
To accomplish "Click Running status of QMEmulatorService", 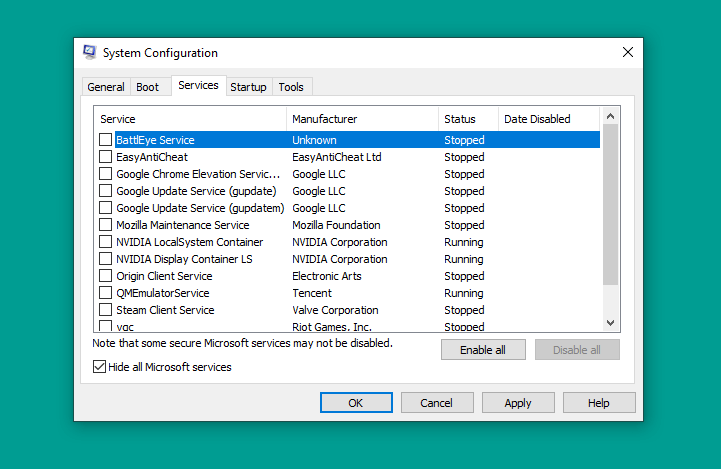I will [x=464, y=293].
